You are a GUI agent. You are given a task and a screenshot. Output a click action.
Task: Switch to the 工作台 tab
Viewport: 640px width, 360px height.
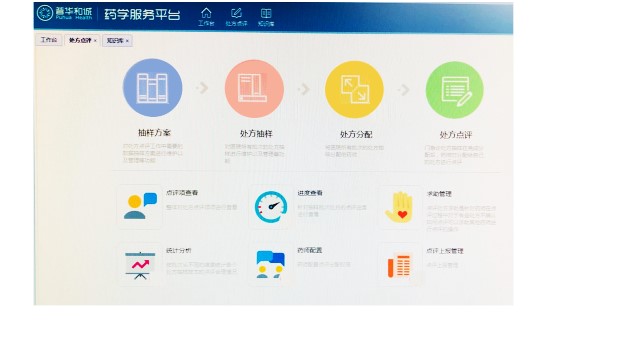point(49,40)
